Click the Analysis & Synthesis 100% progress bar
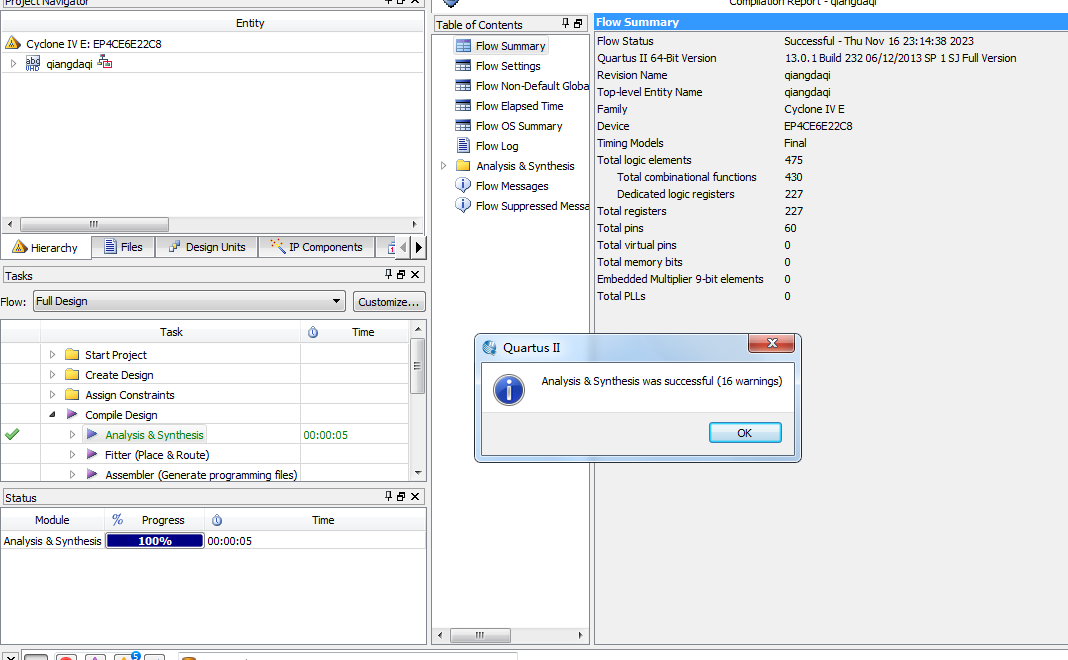Viewport: 1068px width, 660px height. click(155, 541)
